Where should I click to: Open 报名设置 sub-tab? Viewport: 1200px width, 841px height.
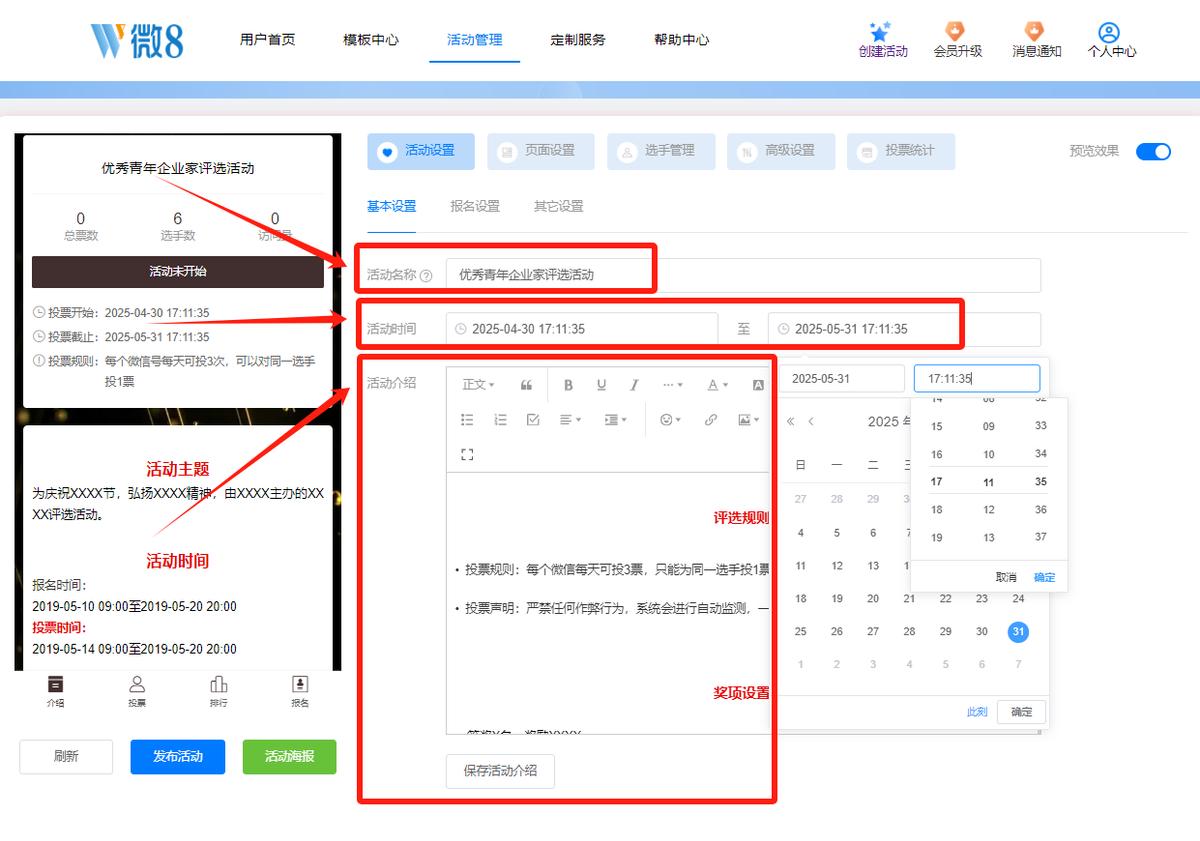point(475,206)
